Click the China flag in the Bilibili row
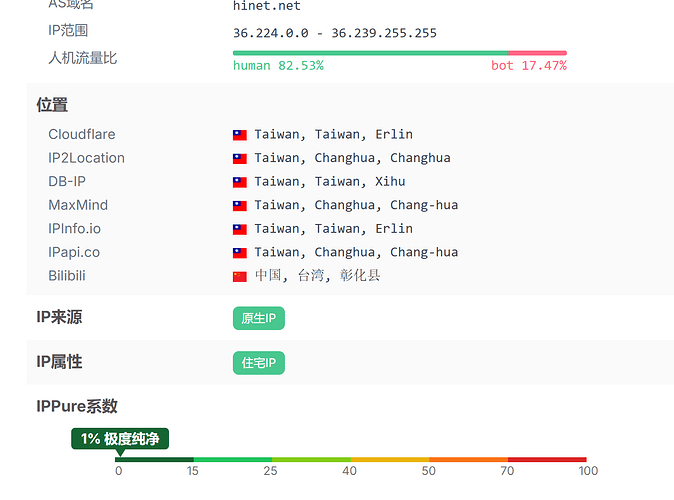 pyautogui.click(x=240, y=276)
